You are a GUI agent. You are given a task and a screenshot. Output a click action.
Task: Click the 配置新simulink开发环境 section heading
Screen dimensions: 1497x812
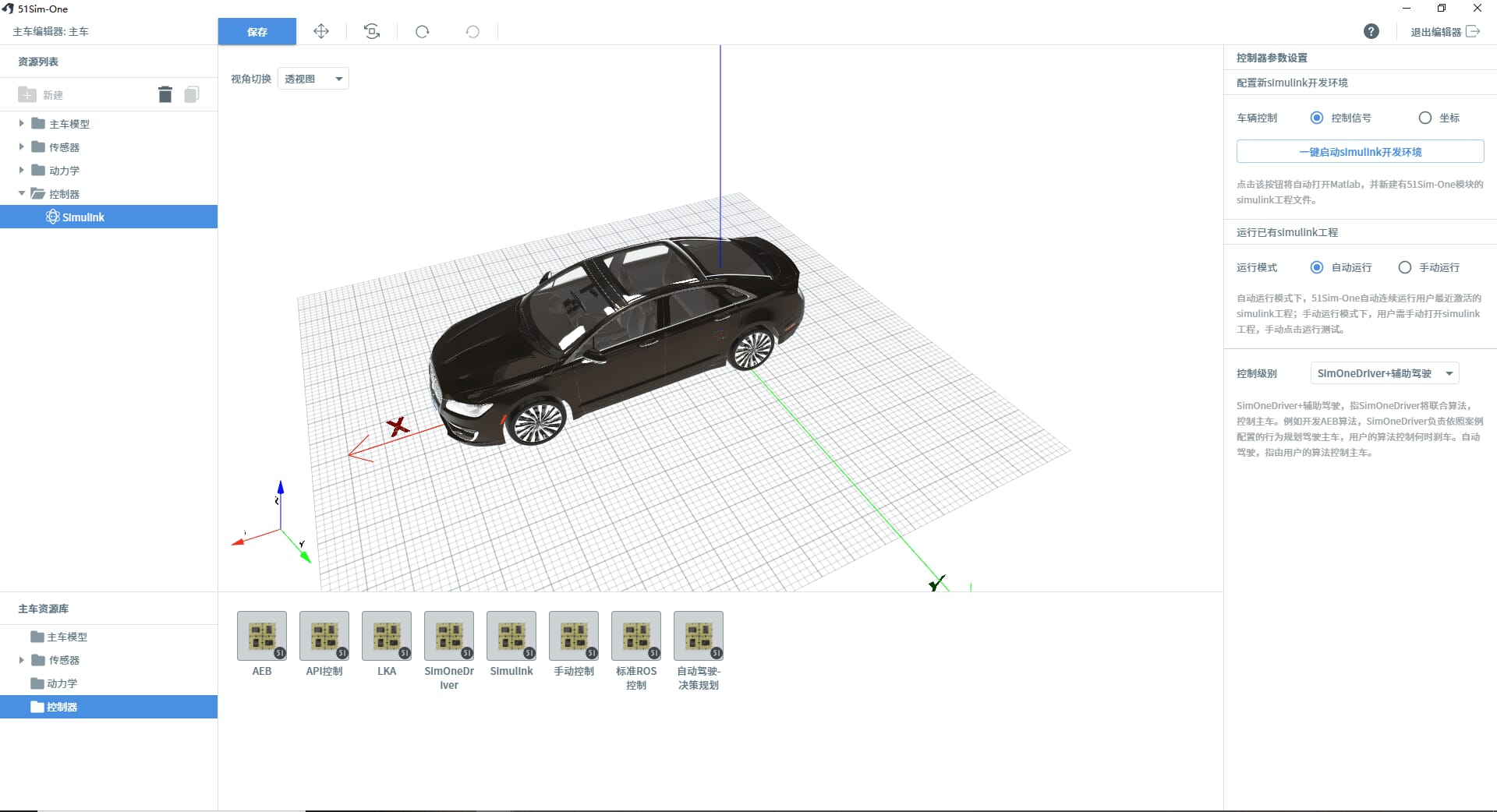tap(1292, 83)
